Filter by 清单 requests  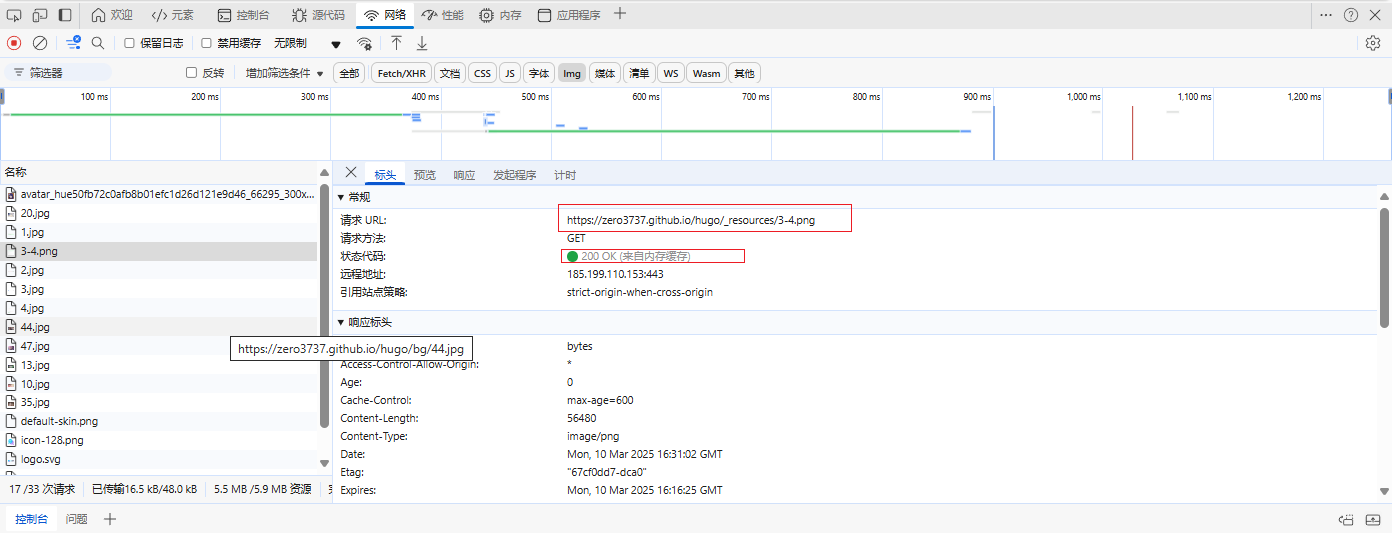point(638,73)
